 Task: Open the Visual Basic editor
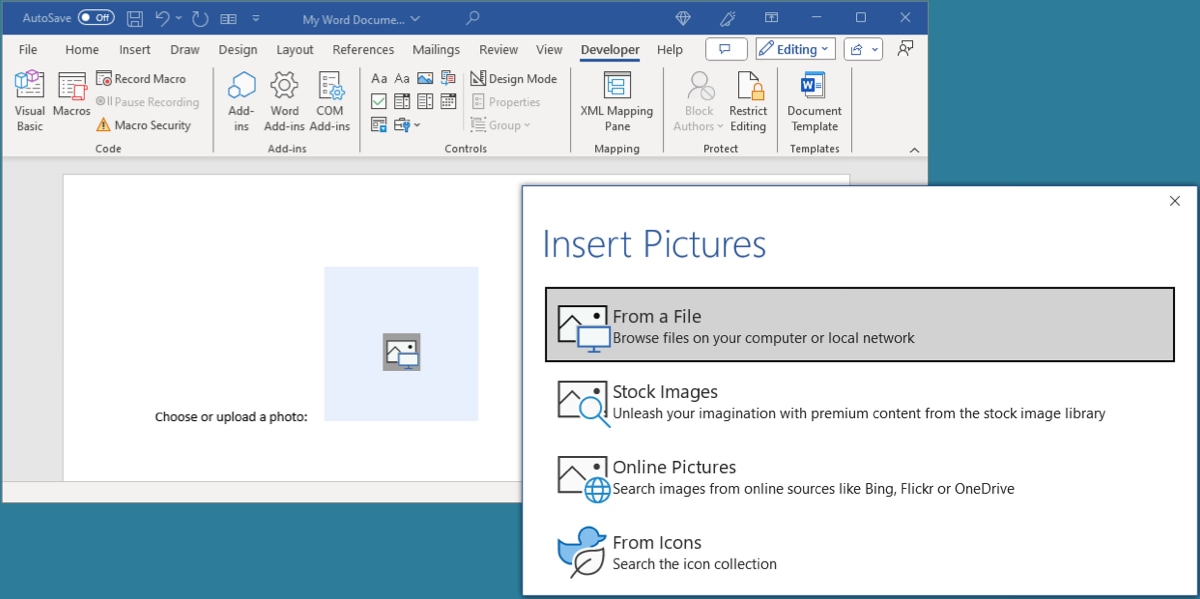coord(29,97)
